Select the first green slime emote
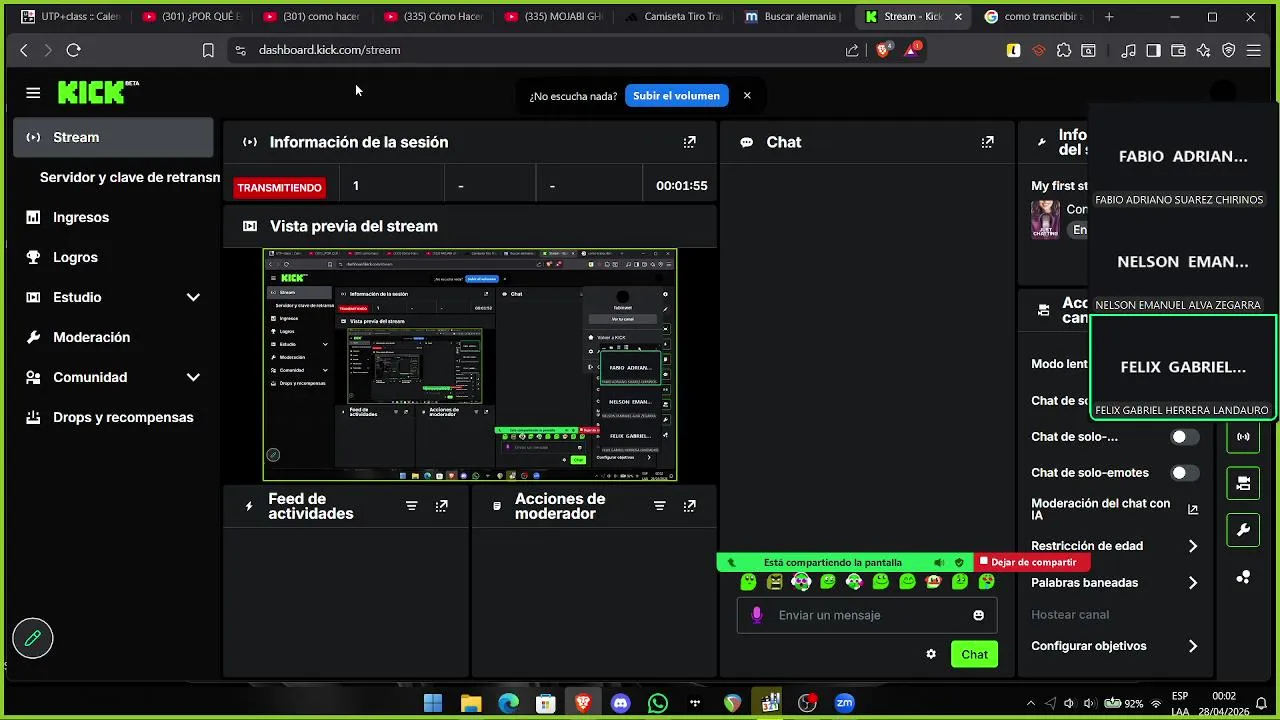The image size is (1280, 720). tap(748, 581)
